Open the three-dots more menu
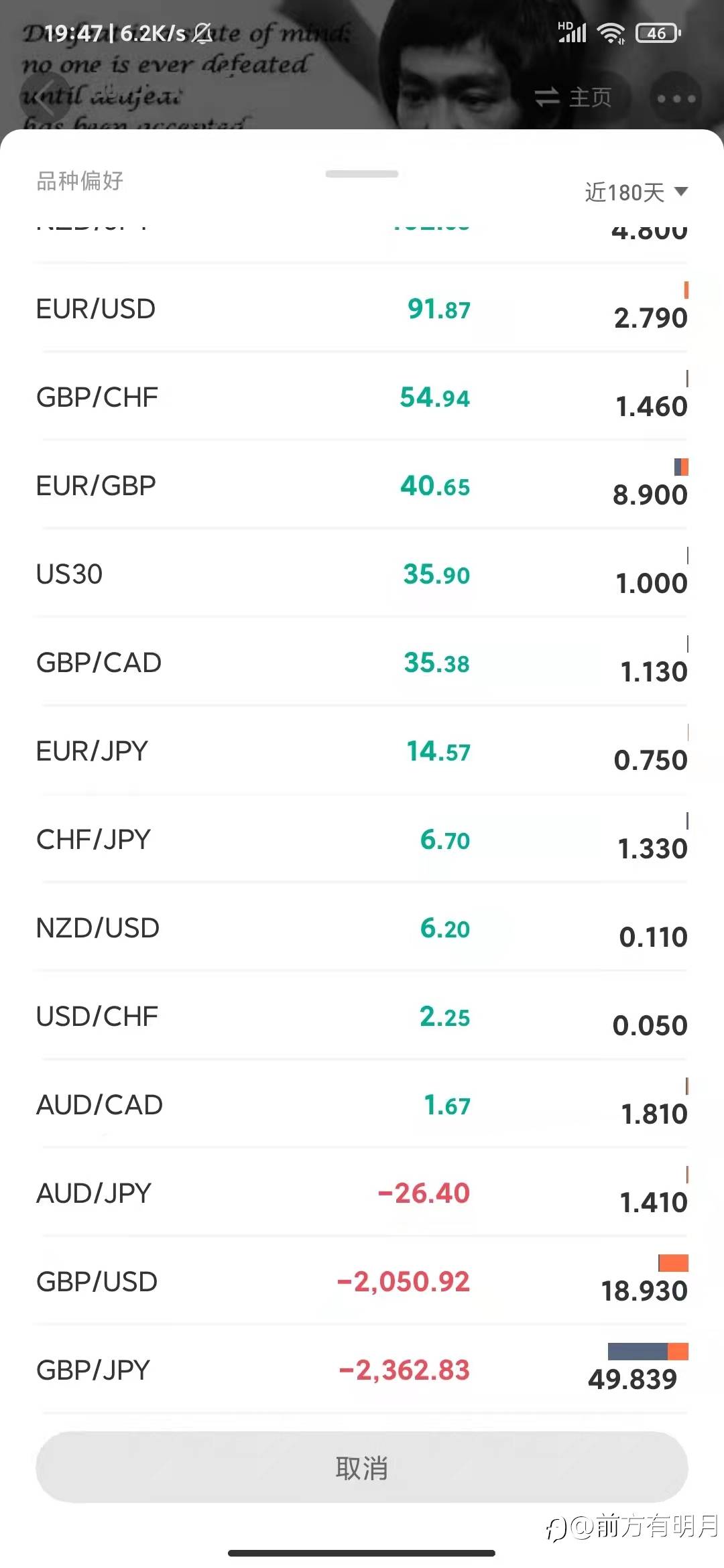 [676, 99]
